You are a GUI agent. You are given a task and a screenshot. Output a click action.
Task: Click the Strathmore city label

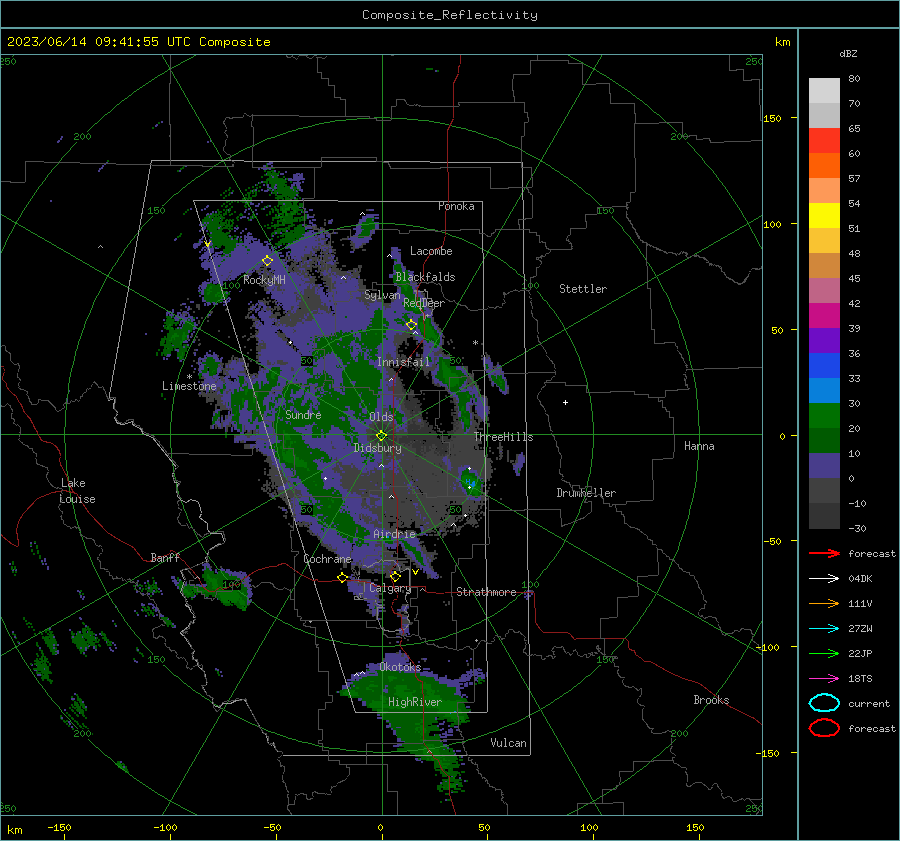(x=486, y=592)
